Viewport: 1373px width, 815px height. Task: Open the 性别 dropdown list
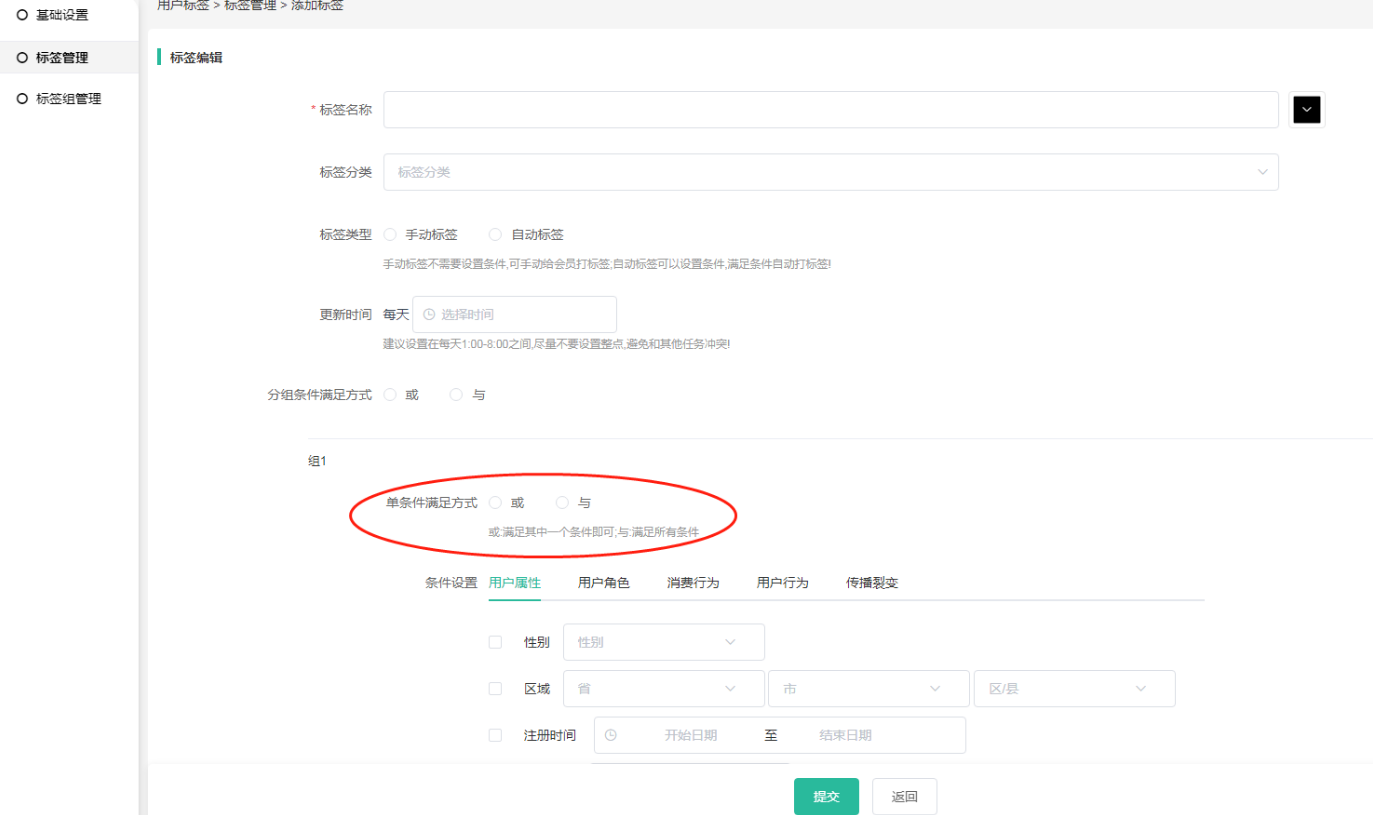[664, 642]
